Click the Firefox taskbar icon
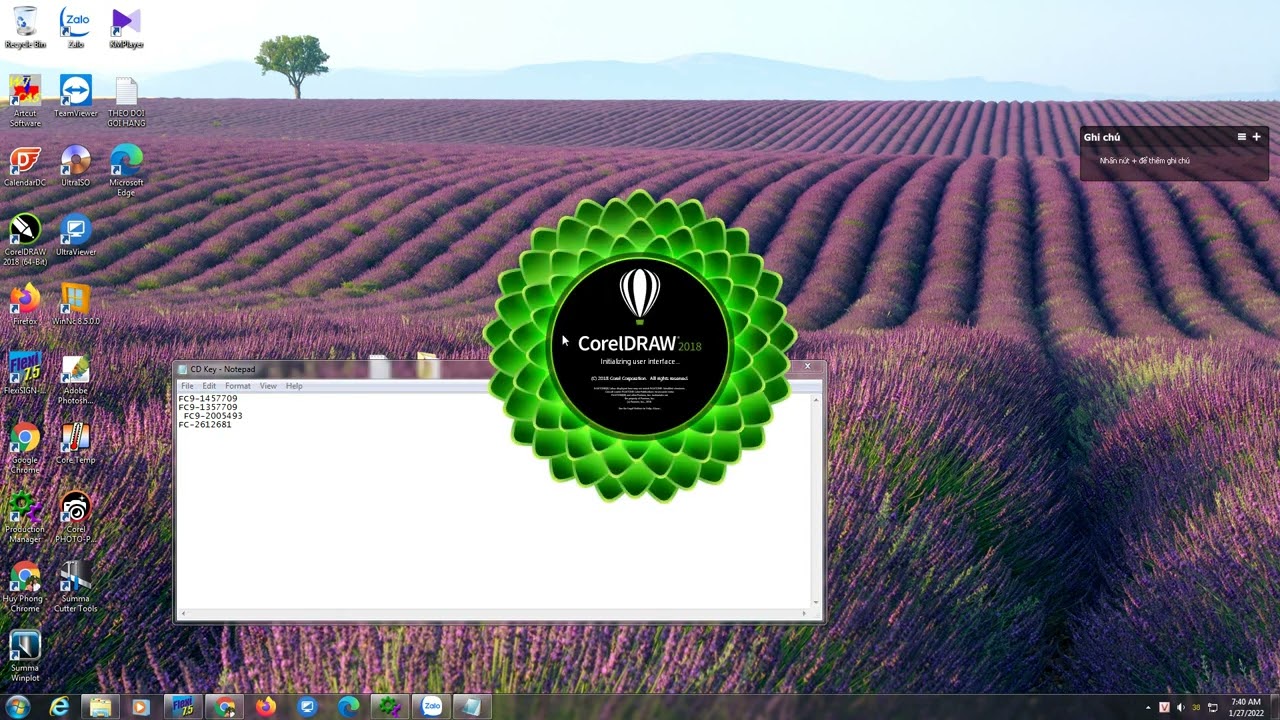Viewport: 1280px width, 720px height. pos(265,707)
